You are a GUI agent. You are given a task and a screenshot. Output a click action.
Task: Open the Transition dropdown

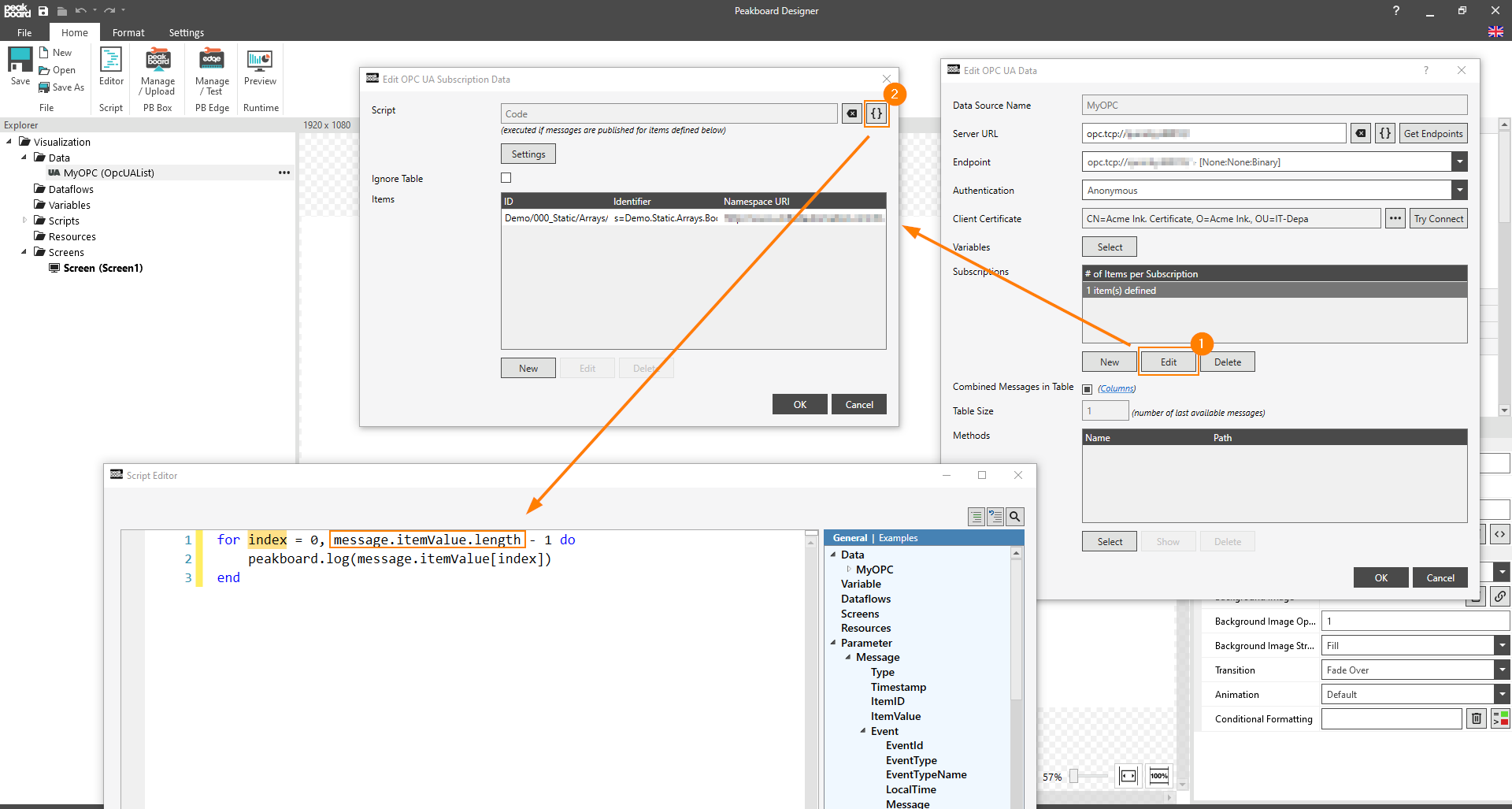tap(1502, 670)
